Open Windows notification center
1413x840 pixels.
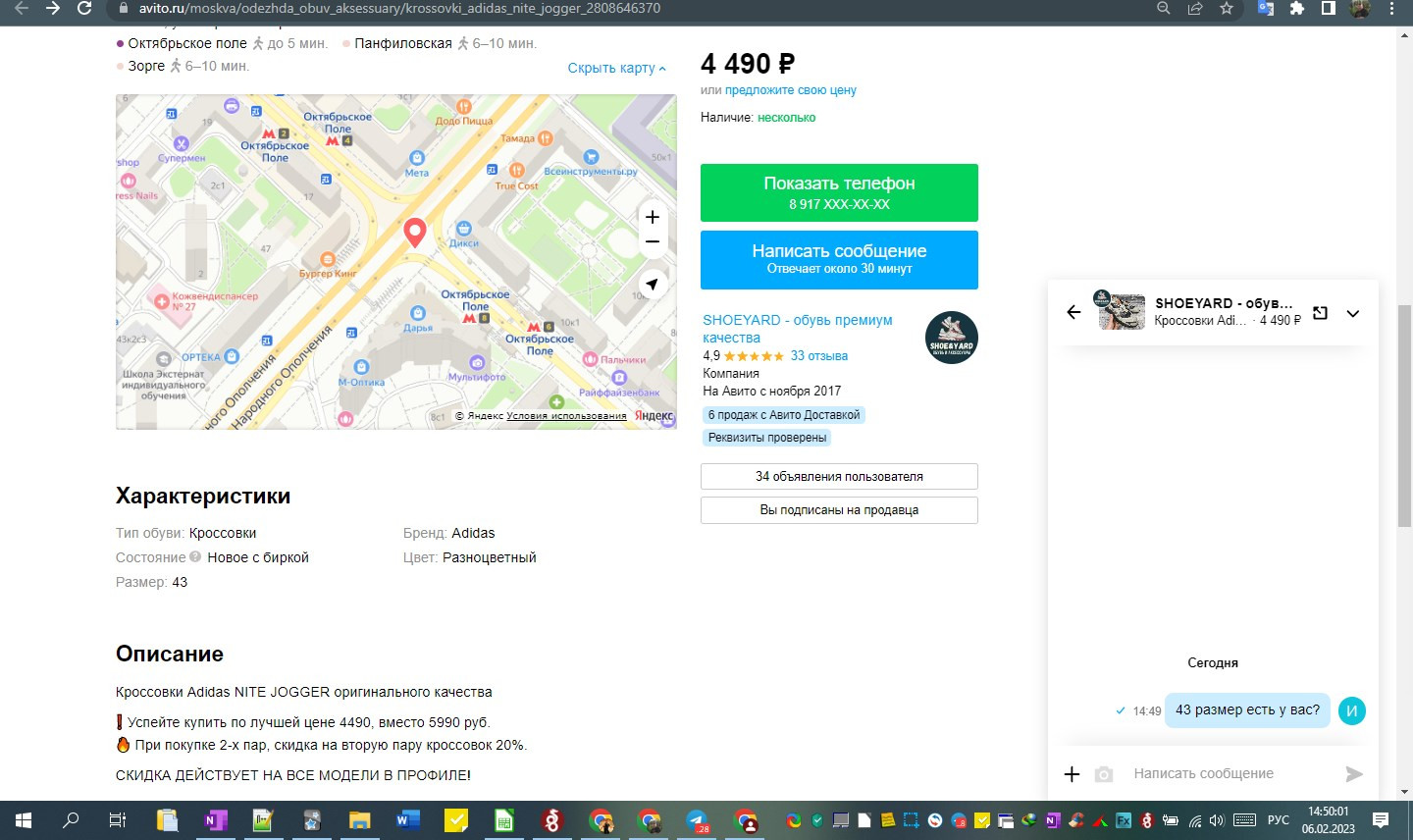coord(1381,820)
